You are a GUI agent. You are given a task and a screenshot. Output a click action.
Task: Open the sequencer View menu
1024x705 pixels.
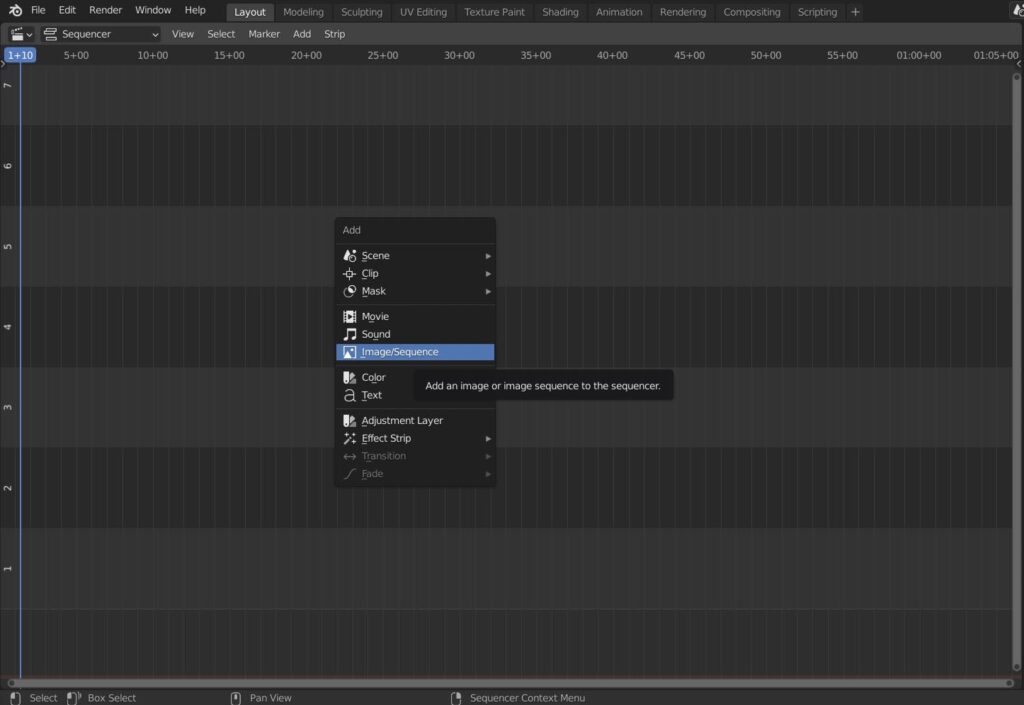click(183, 34)
